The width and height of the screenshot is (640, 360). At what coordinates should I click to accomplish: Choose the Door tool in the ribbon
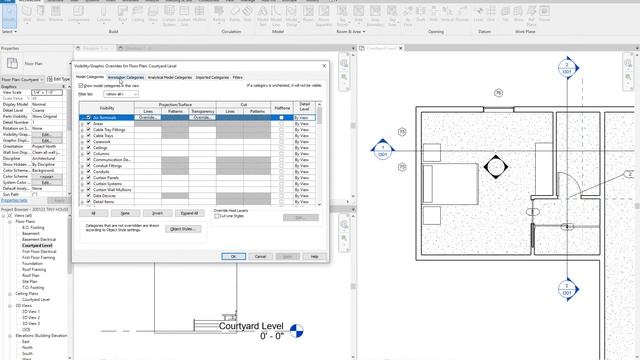click(x=41, y=14)
